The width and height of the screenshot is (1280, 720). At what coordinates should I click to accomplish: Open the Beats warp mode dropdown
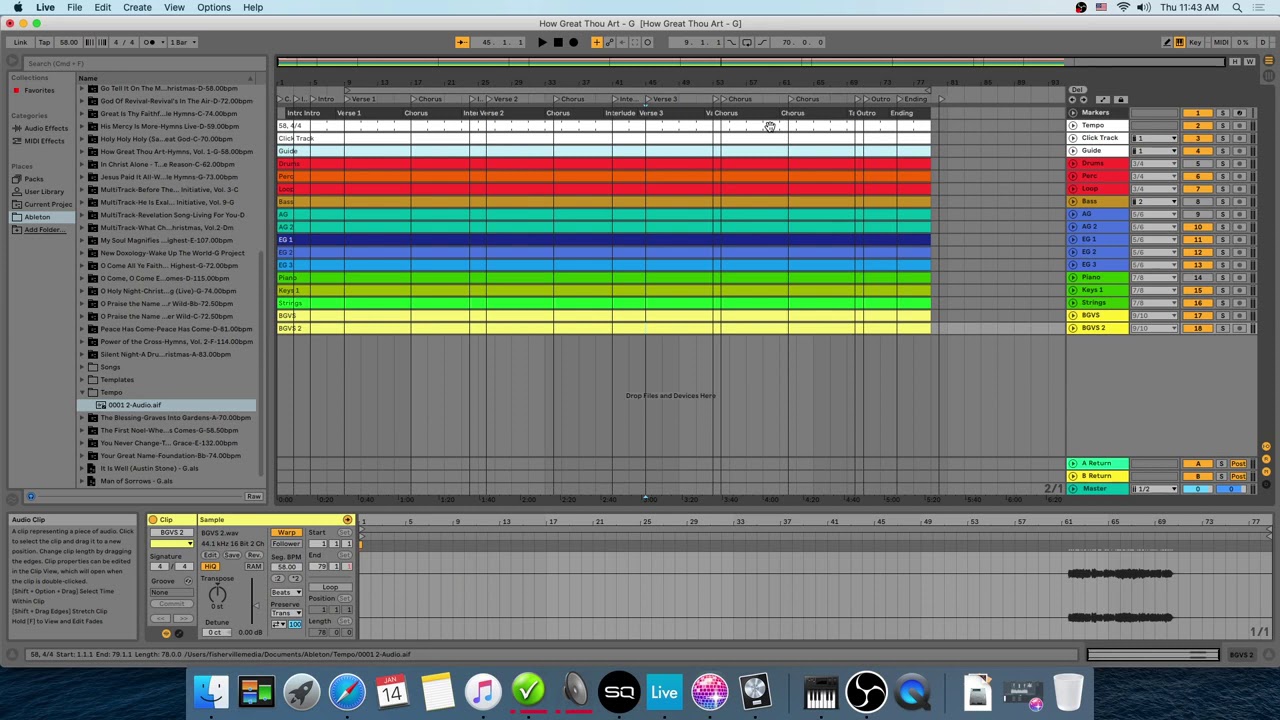point(286,592)
